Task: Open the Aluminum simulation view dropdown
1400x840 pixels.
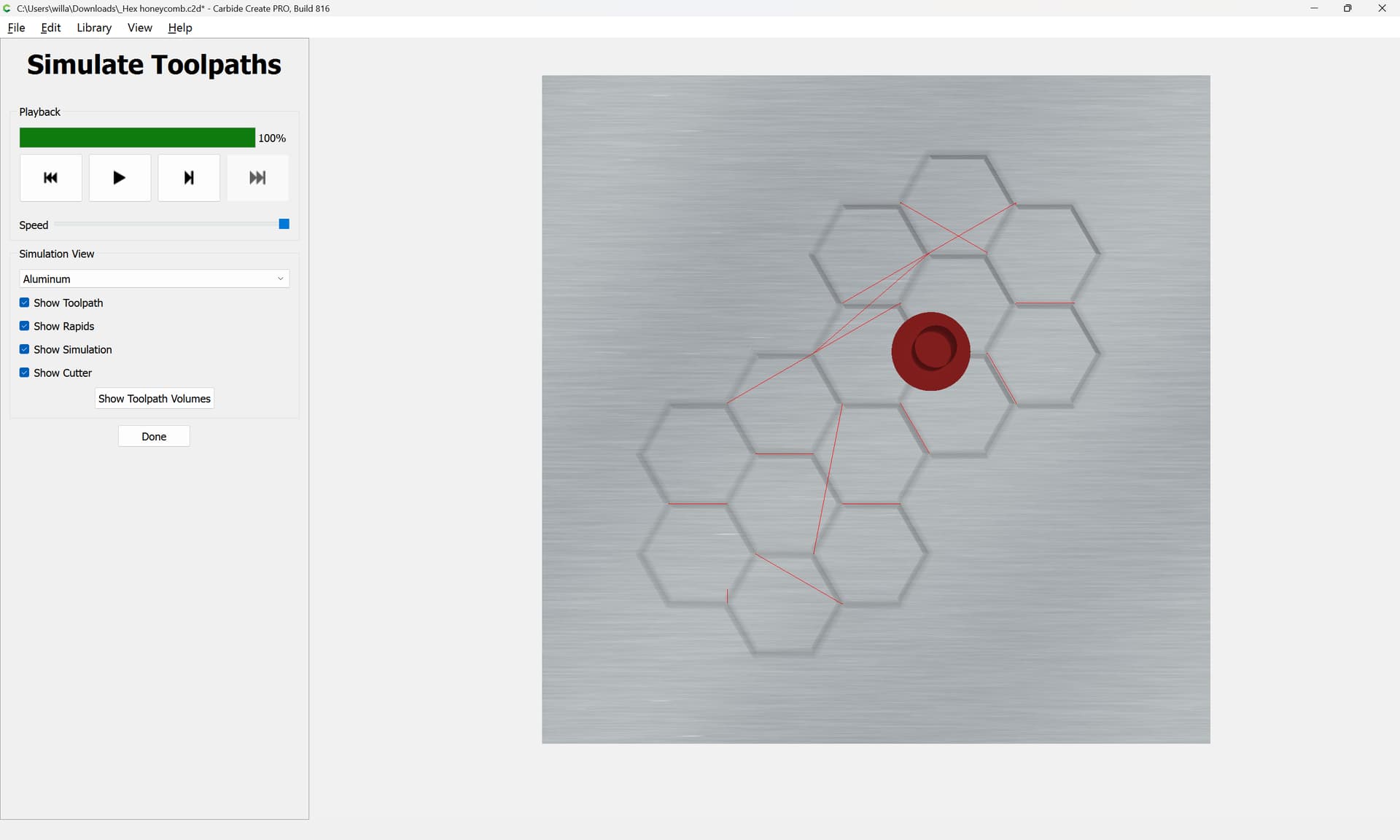Action: (x=154, y=279)
